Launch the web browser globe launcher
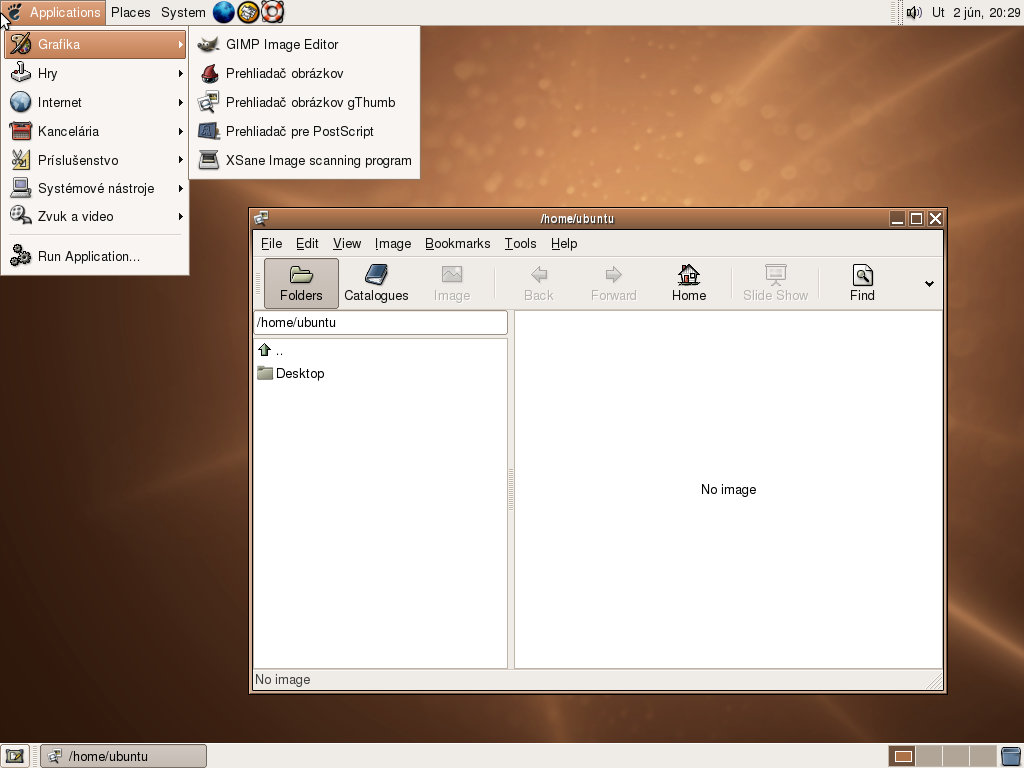Viewport: 1024px width, 768px height. tap(223, 12)
